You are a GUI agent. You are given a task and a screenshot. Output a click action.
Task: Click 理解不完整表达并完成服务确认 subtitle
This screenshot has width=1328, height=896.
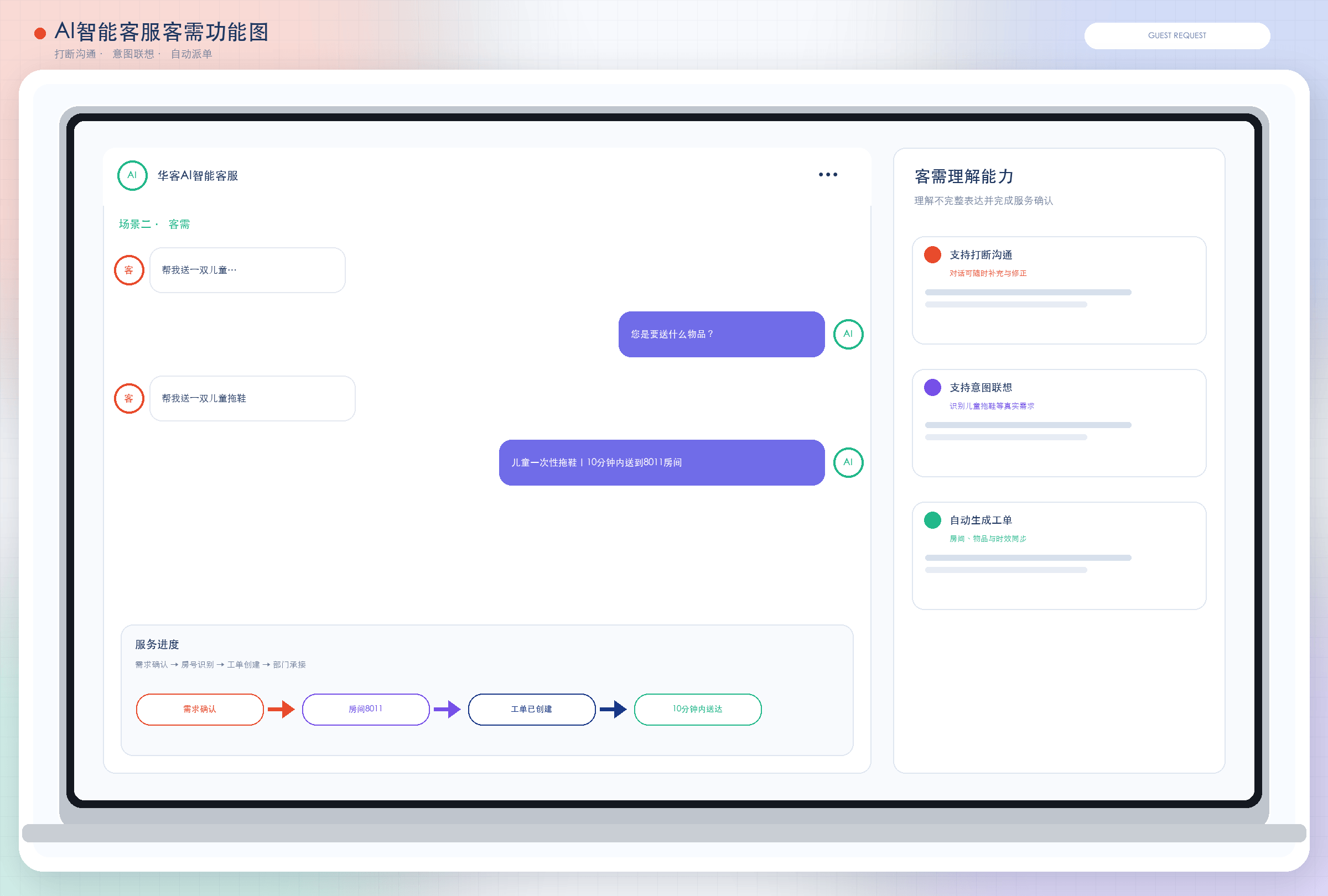click(x=983, y=201)
